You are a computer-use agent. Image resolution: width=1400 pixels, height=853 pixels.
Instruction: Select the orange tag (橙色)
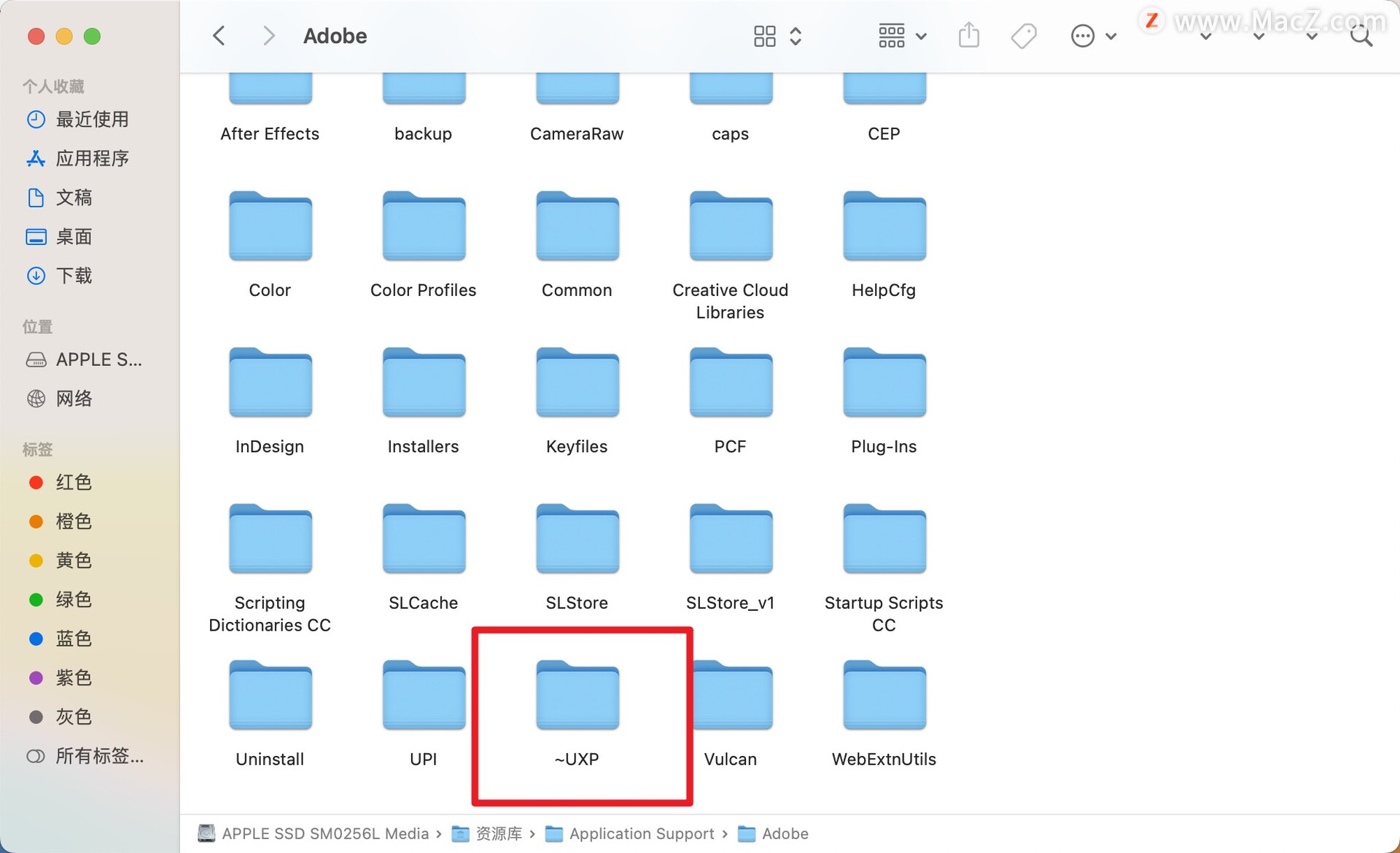click(x=60, y=521)
